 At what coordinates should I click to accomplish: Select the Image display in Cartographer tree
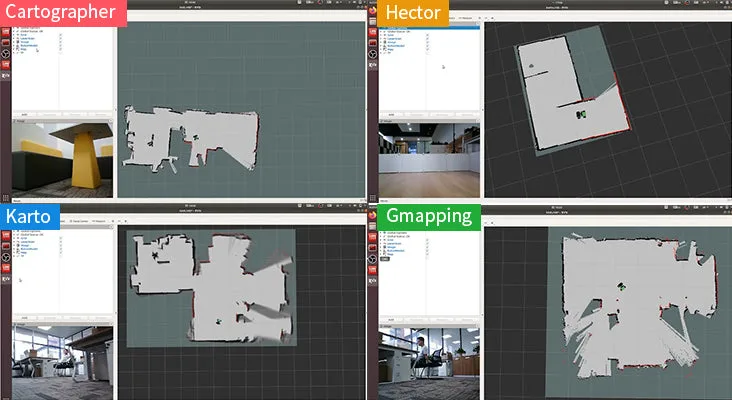click(25, 42)
